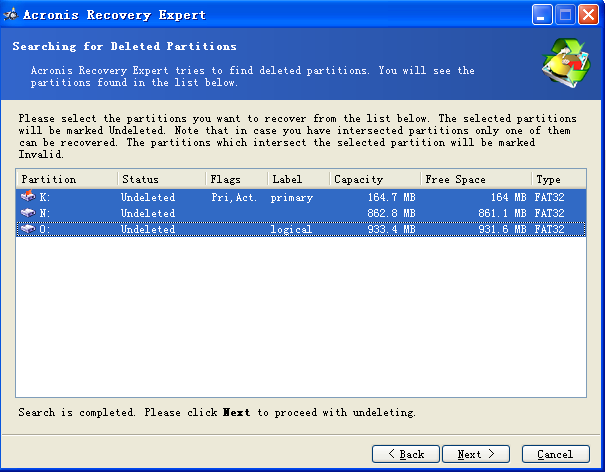Click the recovery recycle logo in header

tap(566, 63)
